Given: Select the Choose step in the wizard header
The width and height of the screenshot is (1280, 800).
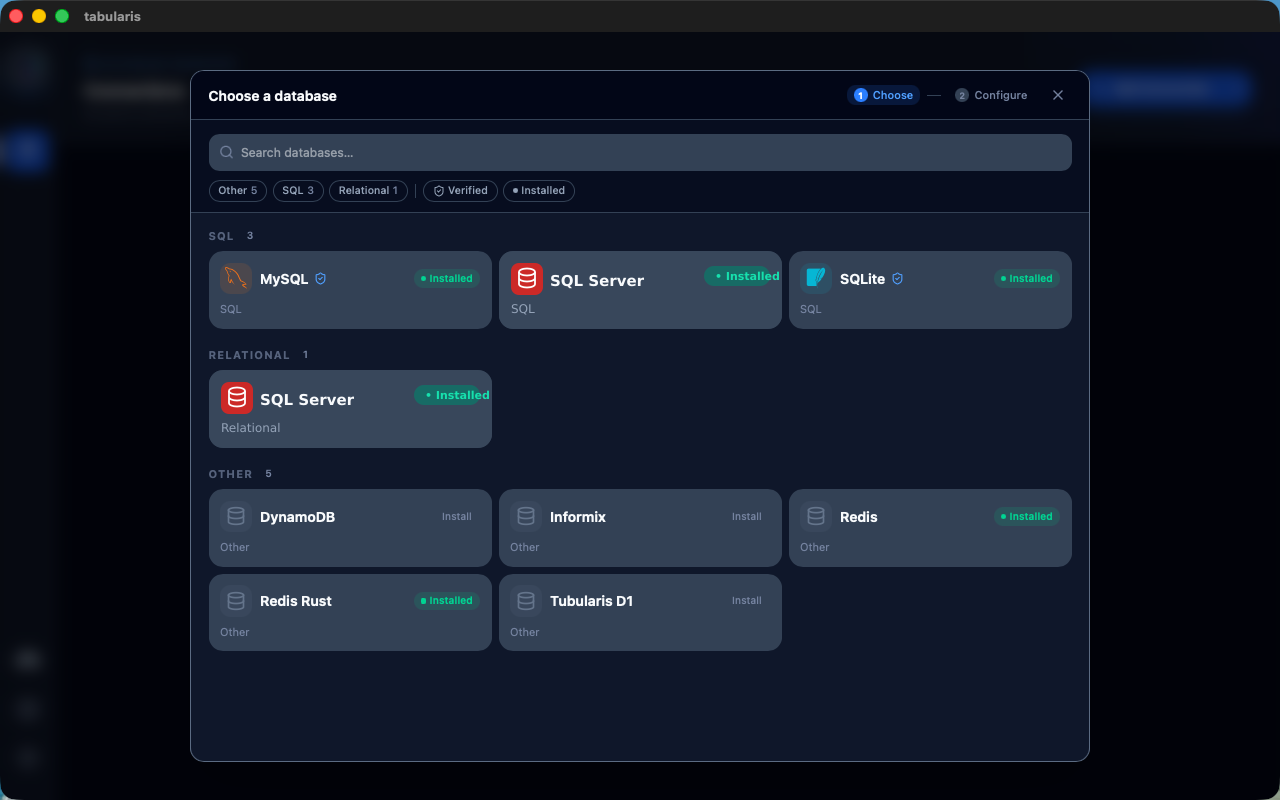Looking at the screenshot, I should pos(883,95).
